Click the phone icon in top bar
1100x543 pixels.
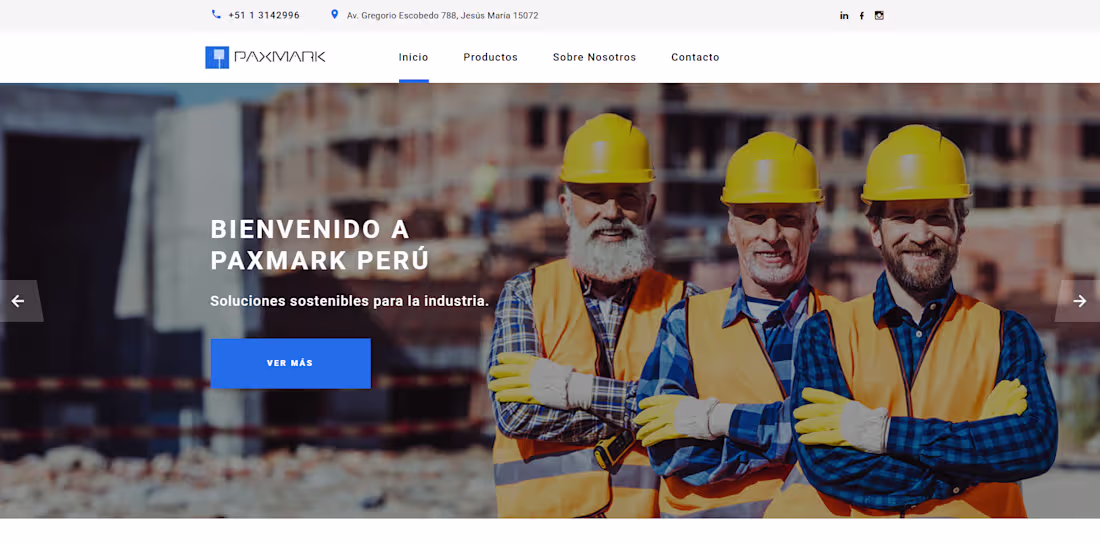point(216,14)
